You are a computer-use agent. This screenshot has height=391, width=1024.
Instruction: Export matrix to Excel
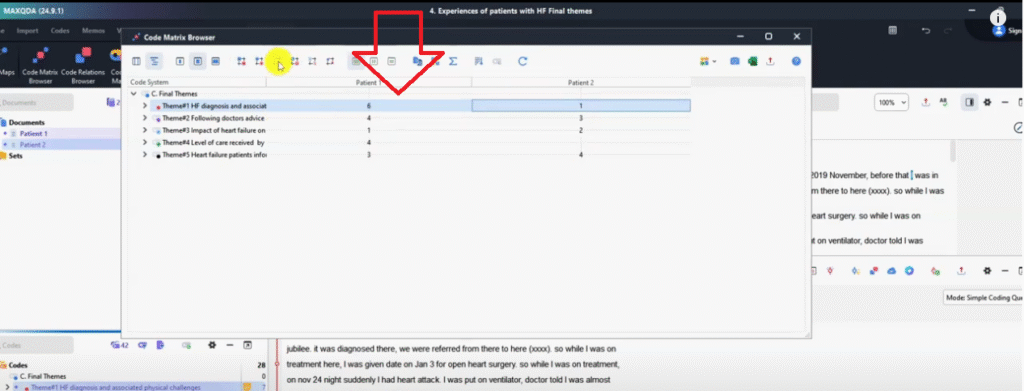click(752, 61)
